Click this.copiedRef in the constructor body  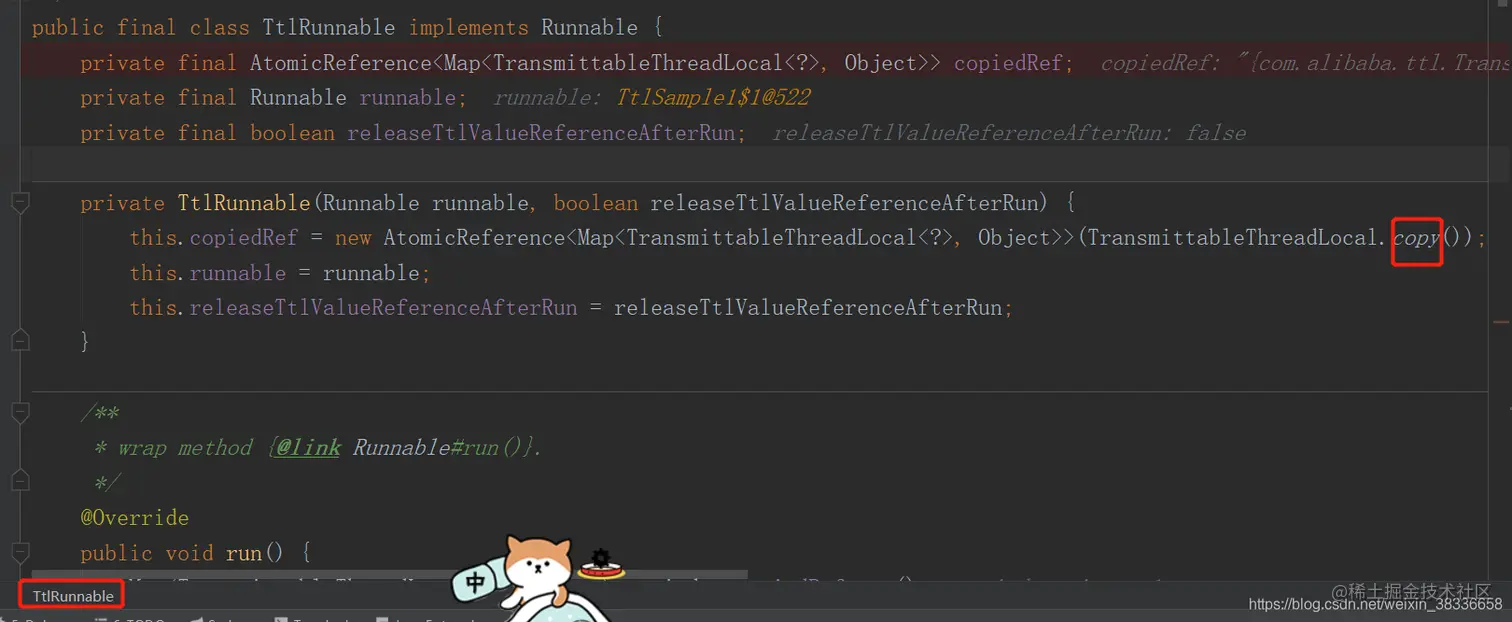[213, 238]
